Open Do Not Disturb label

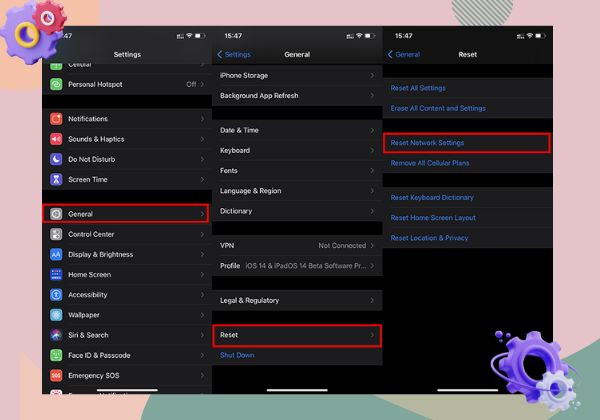click(x=91, y=159)
